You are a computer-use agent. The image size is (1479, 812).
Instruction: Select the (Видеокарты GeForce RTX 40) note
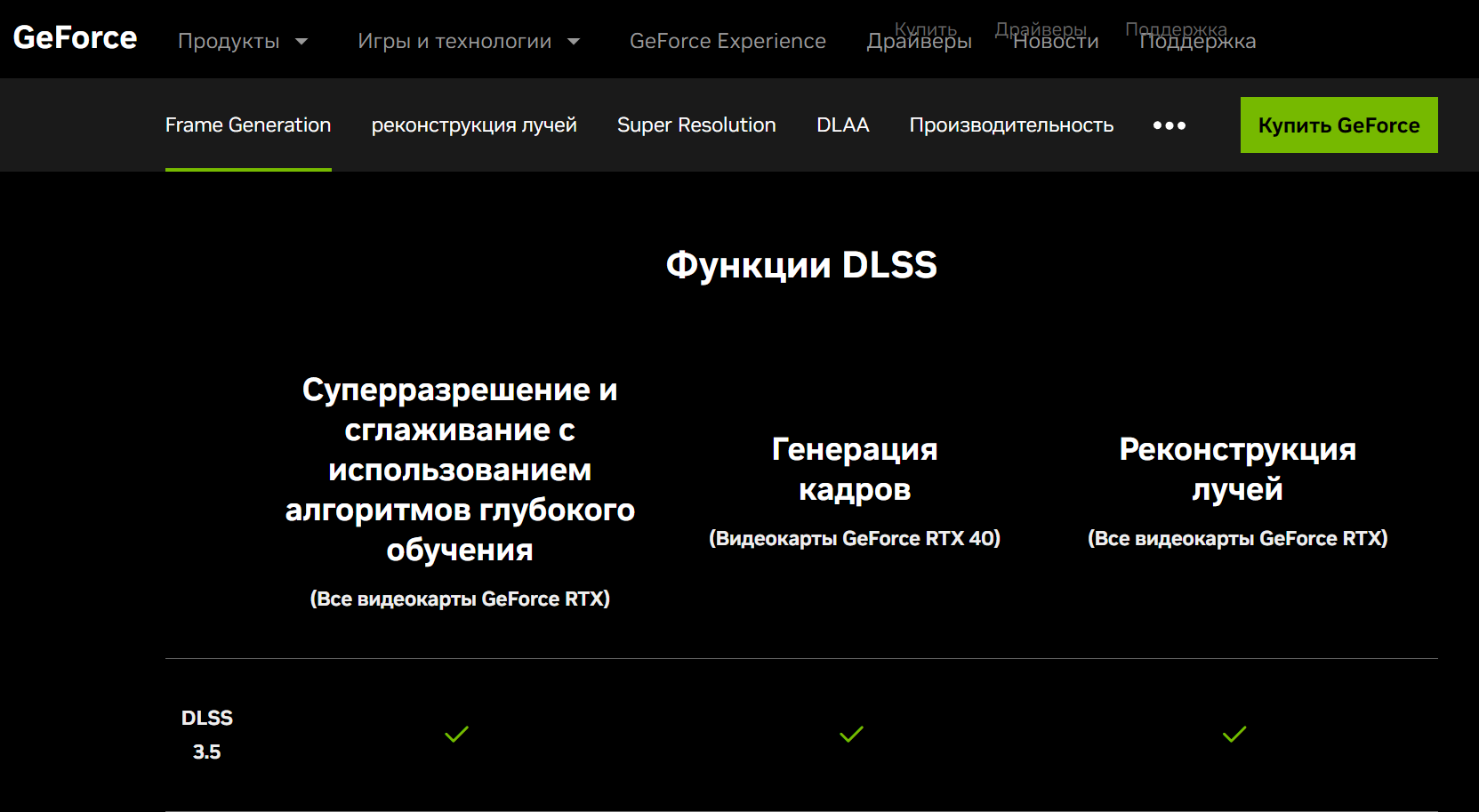coord(855,538)
